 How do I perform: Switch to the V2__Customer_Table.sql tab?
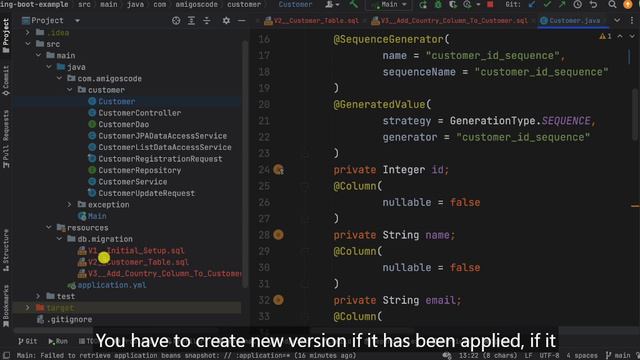(x=311, y=20)
